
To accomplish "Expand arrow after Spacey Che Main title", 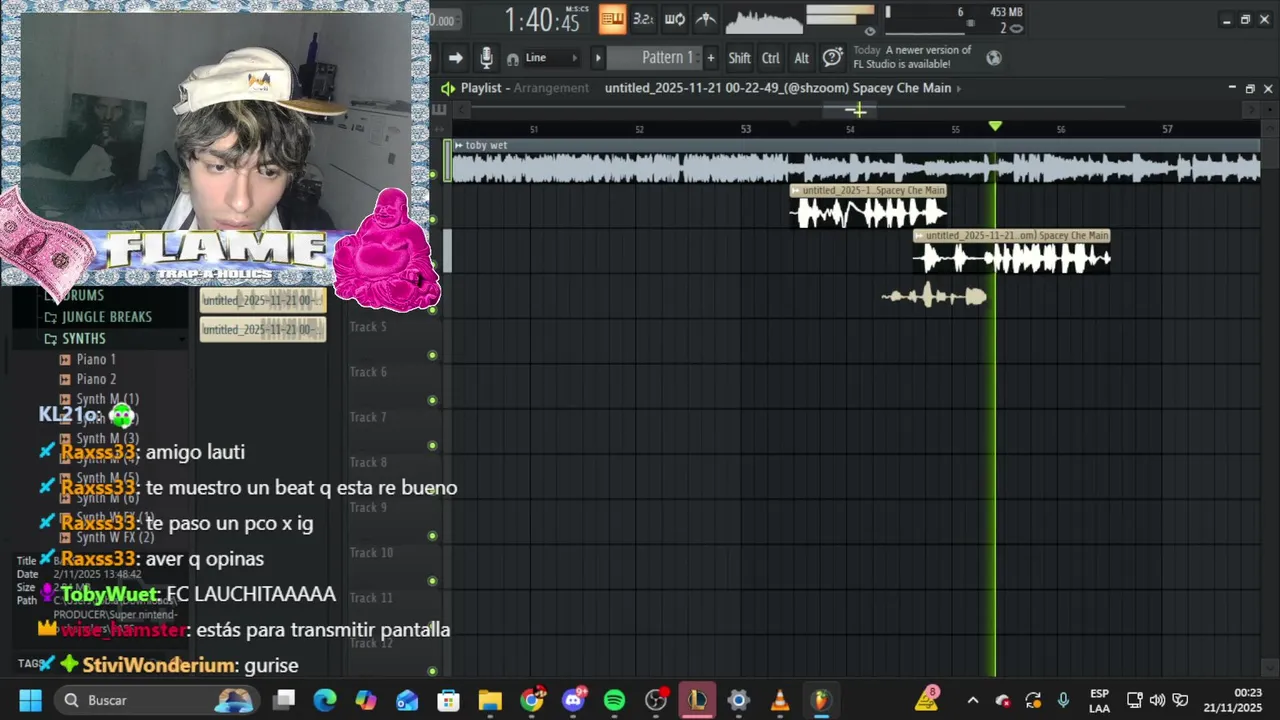I will pos(959,88).
